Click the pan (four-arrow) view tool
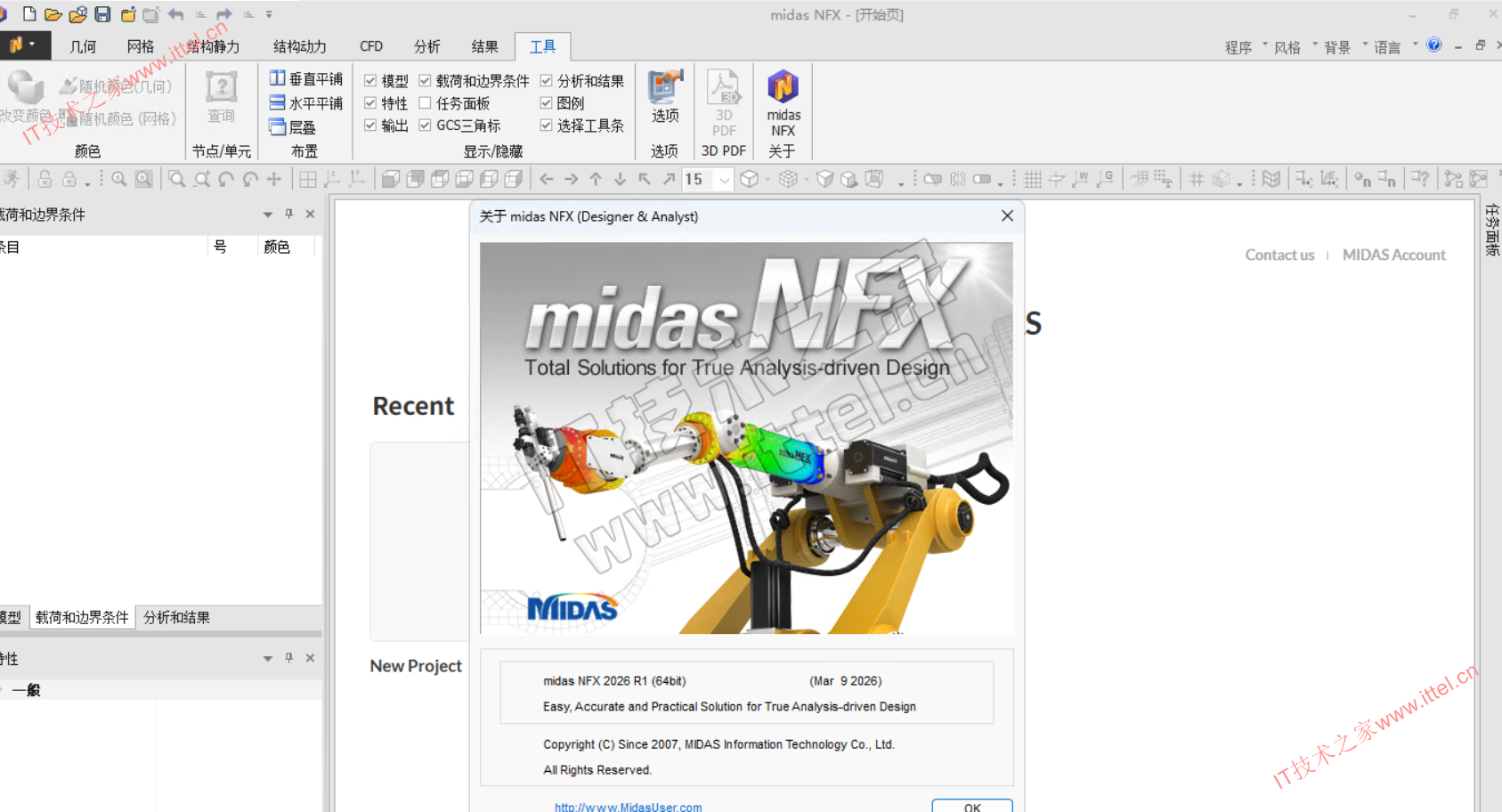Image resolution: width=1502 pixels, height=812 pixels. coord(274,180)
